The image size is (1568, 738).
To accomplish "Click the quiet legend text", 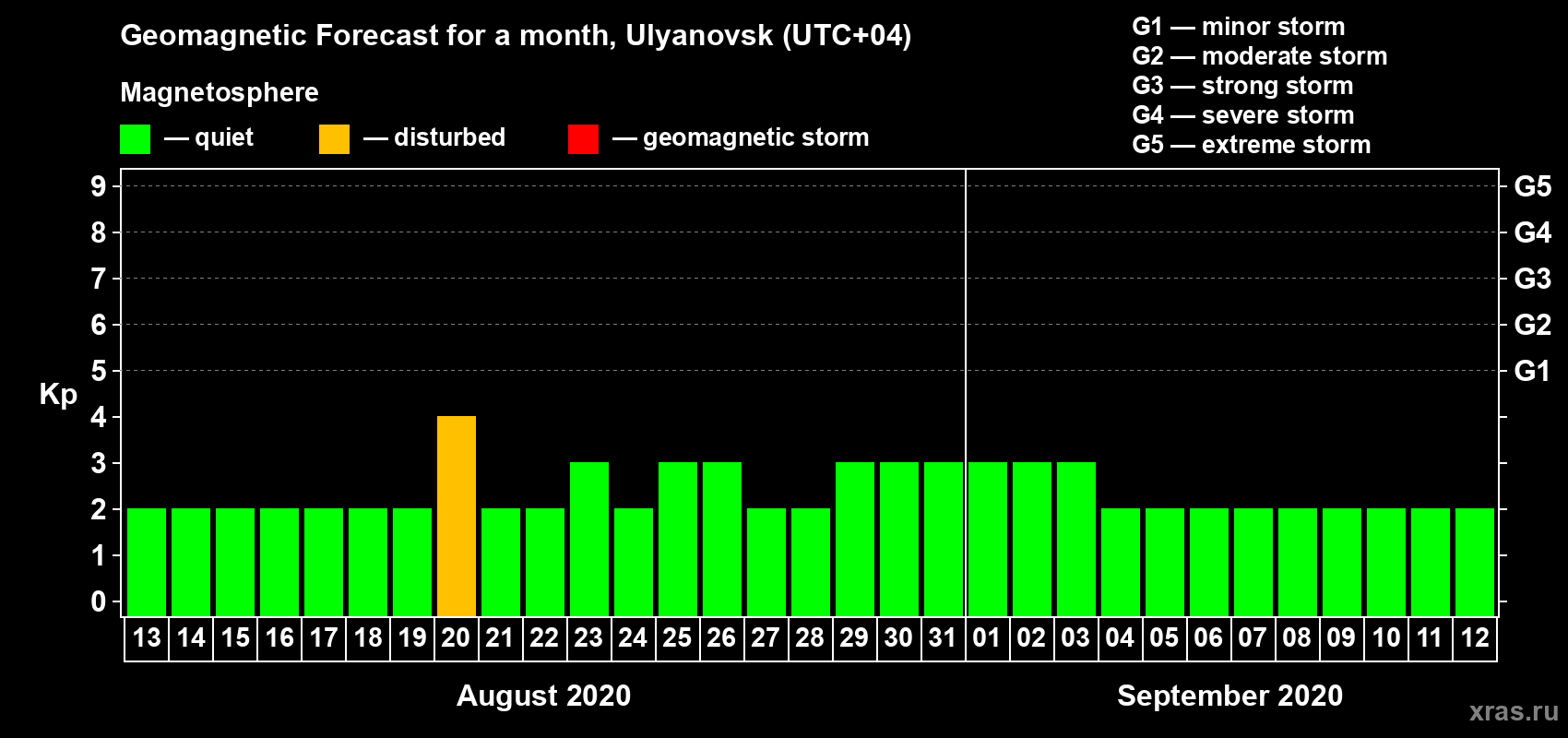I will pyautogui.click(x=224, y=138).
